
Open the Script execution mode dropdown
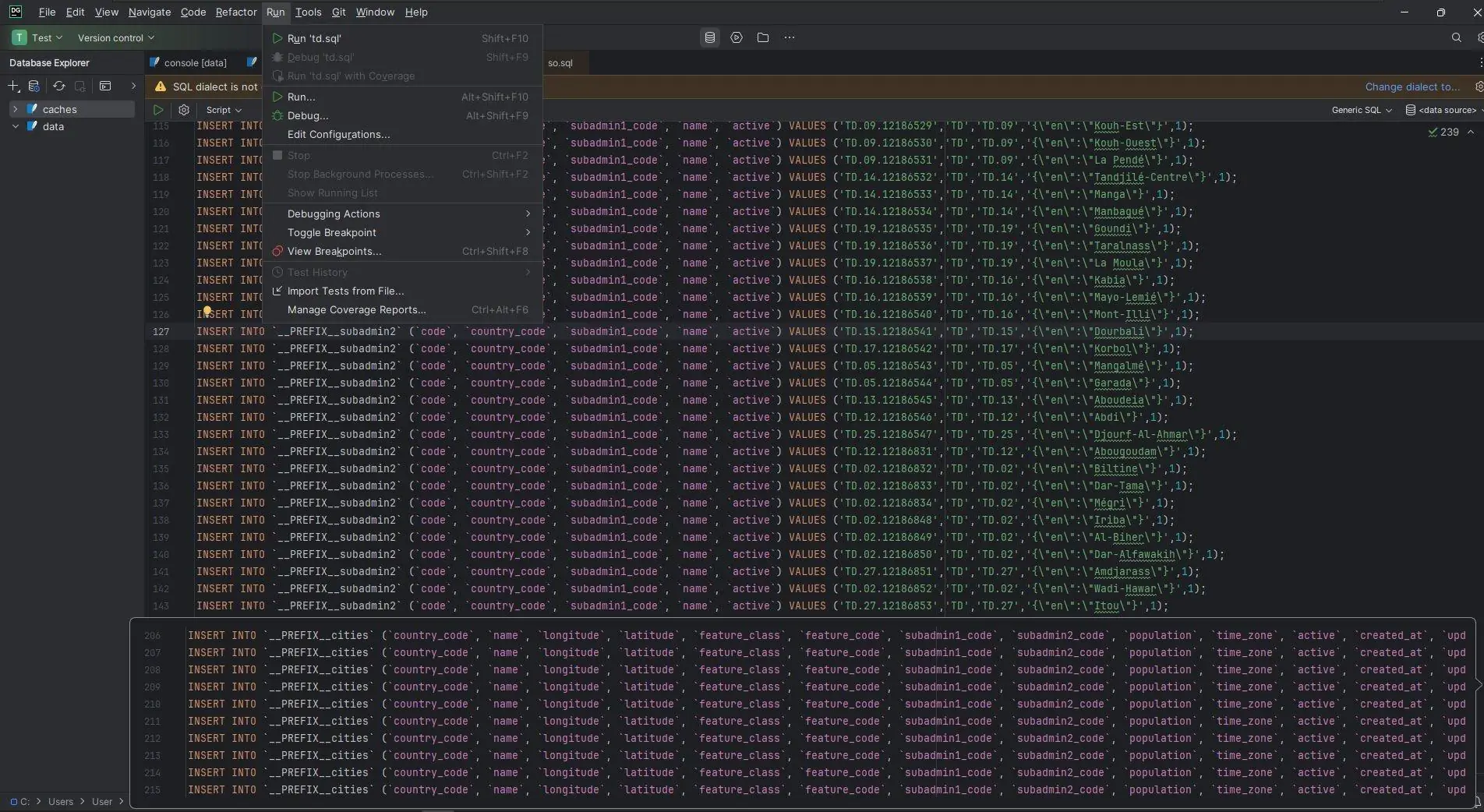pyautogui.click(x=224, y=110)
